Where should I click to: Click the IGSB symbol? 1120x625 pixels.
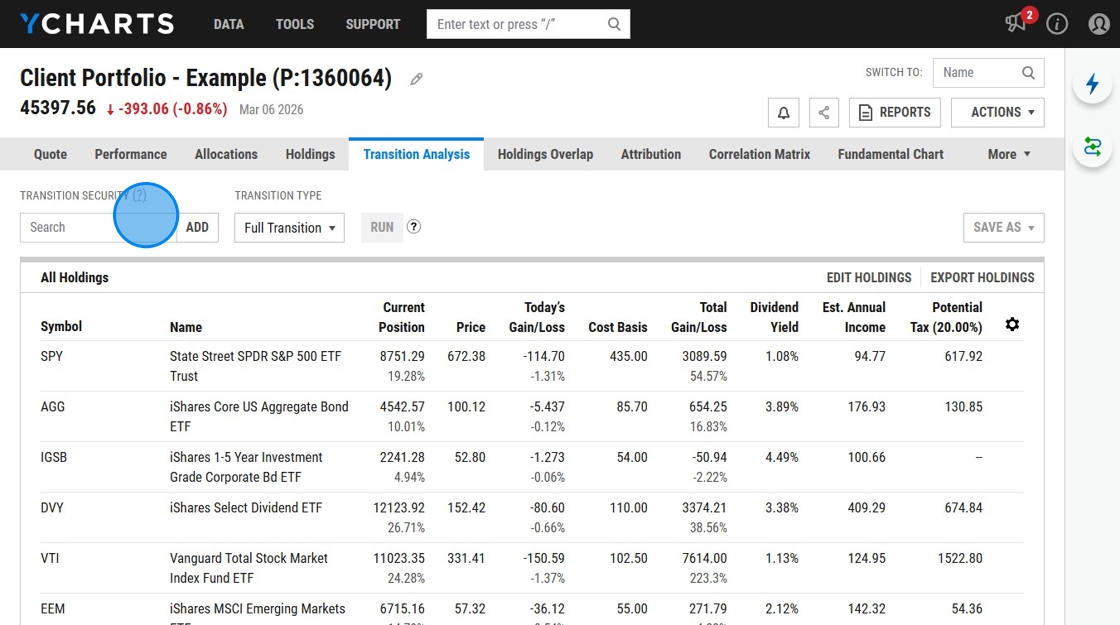click(54, 457)
